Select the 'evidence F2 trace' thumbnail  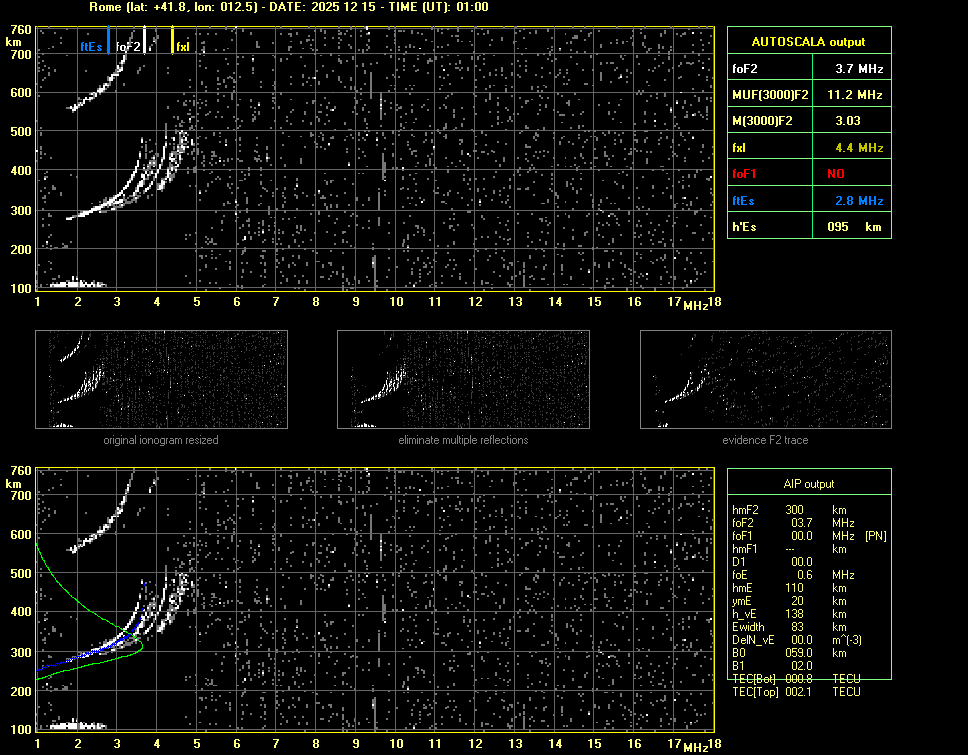[765, 379]
